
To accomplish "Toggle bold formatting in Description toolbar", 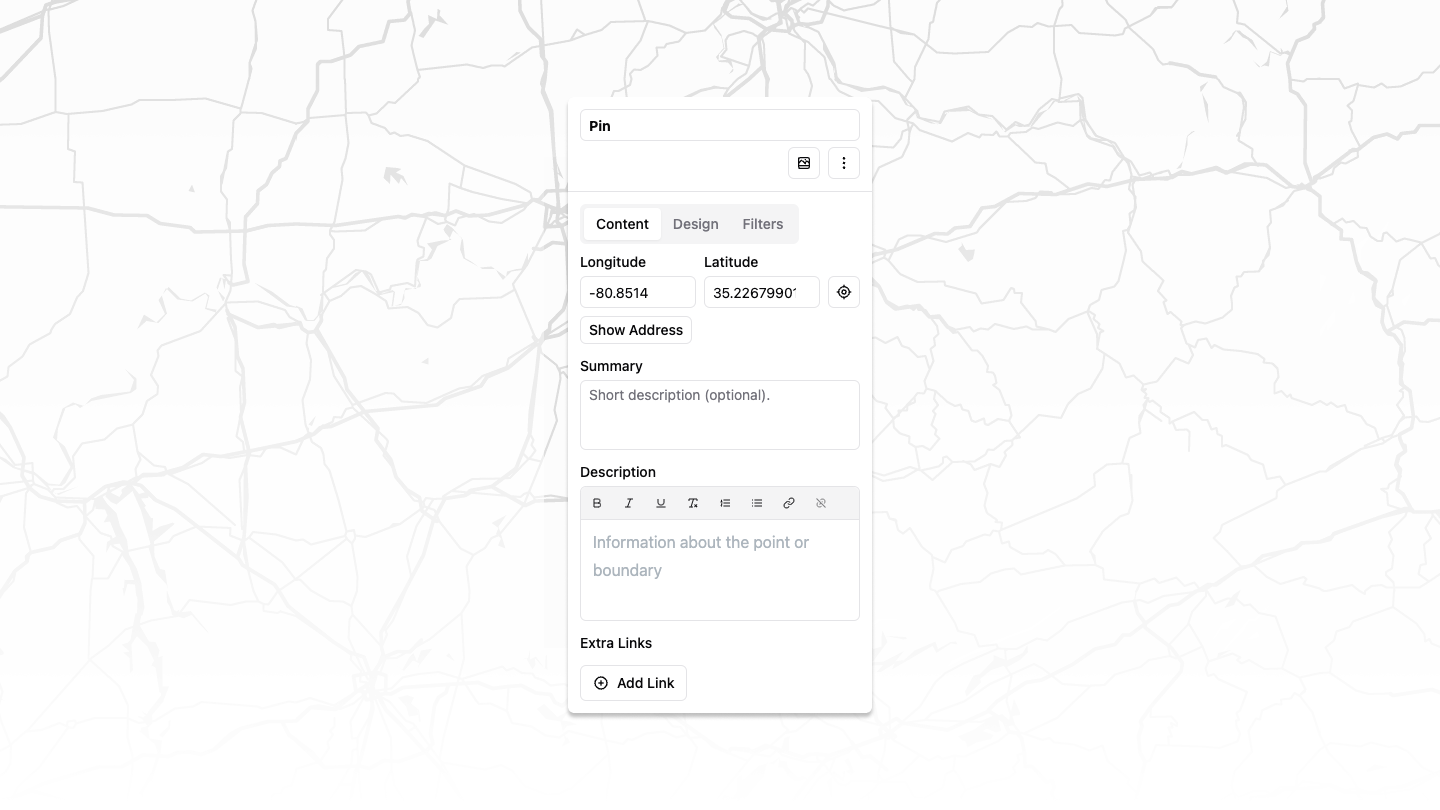I will [x=597, y=503].
